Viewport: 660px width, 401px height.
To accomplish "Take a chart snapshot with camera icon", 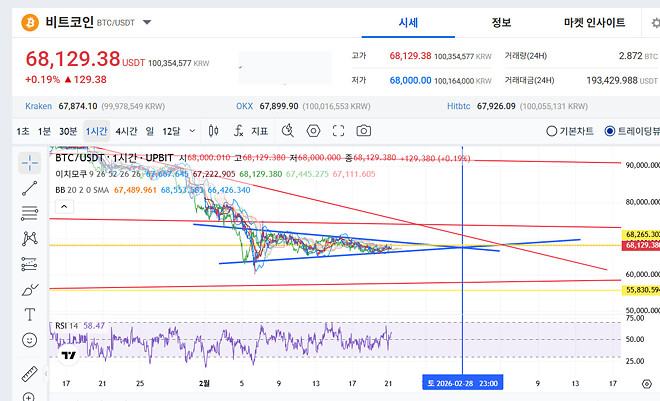I will coord(364,130).
